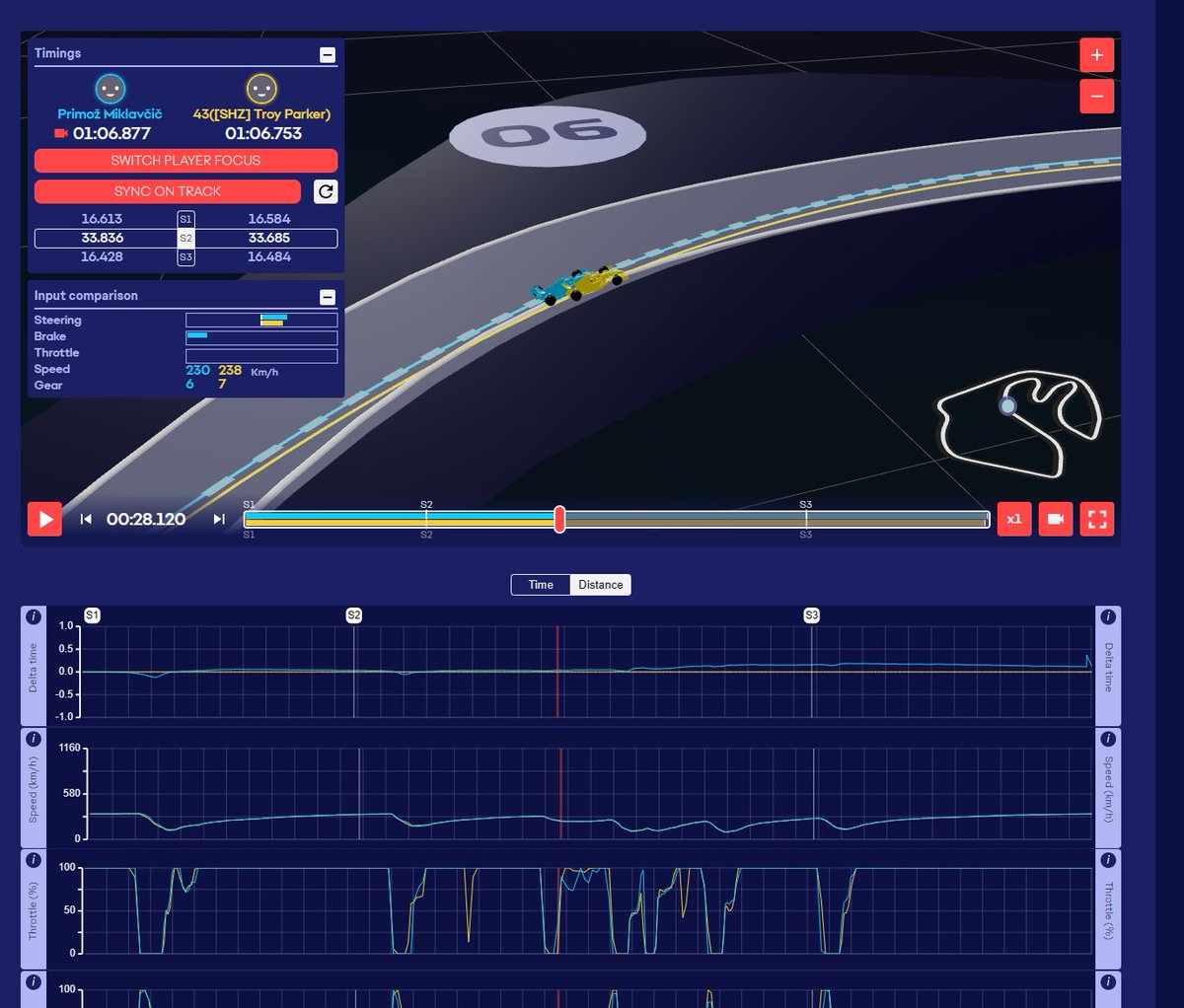
Task: Click S2 marker on playback timeline
Action: click(426, 505)
